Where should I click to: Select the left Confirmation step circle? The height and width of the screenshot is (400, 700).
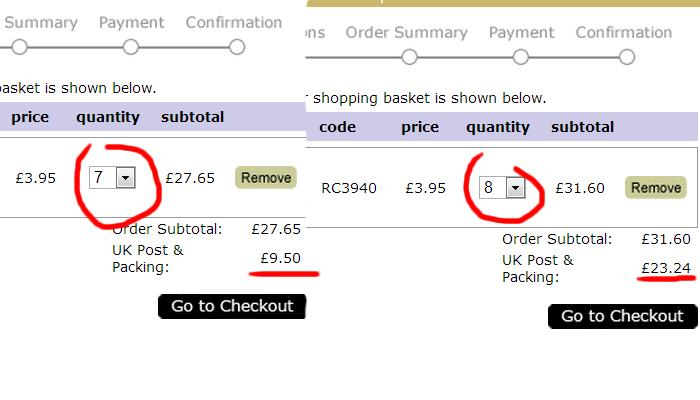pos(237,47)
